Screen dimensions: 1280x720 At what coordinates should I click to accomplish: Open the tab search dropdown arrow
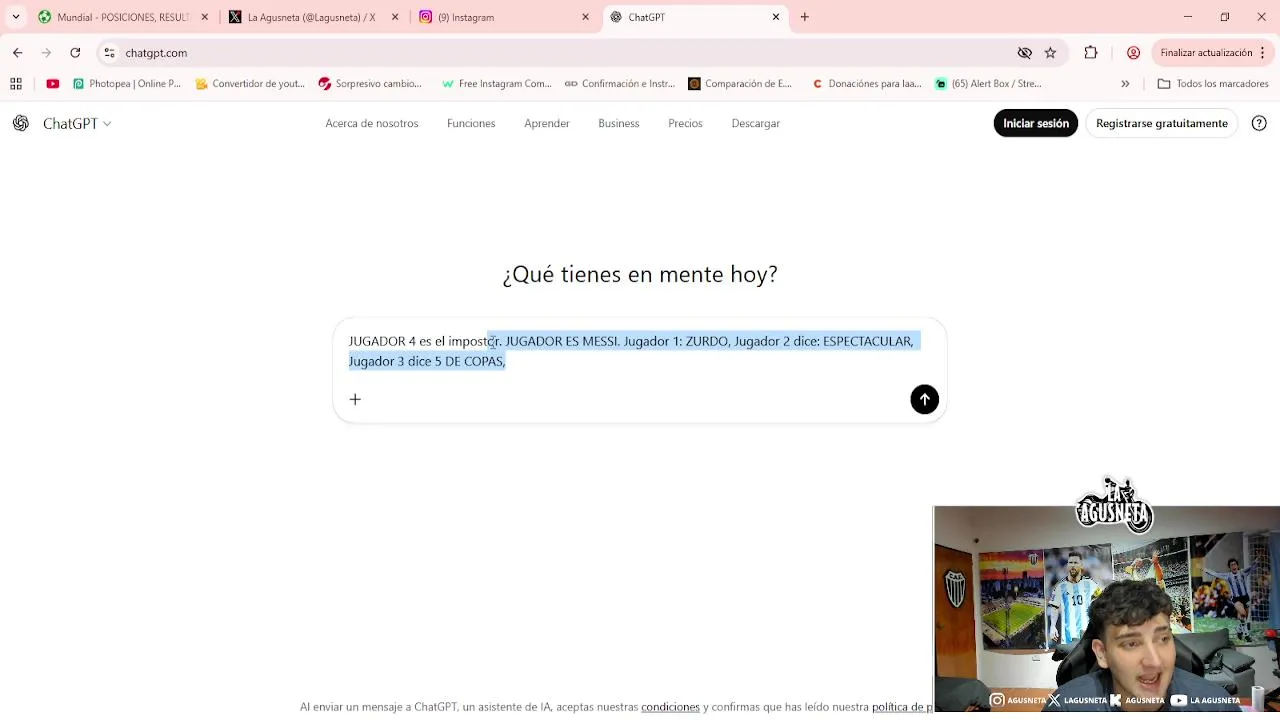coord(16,17)
